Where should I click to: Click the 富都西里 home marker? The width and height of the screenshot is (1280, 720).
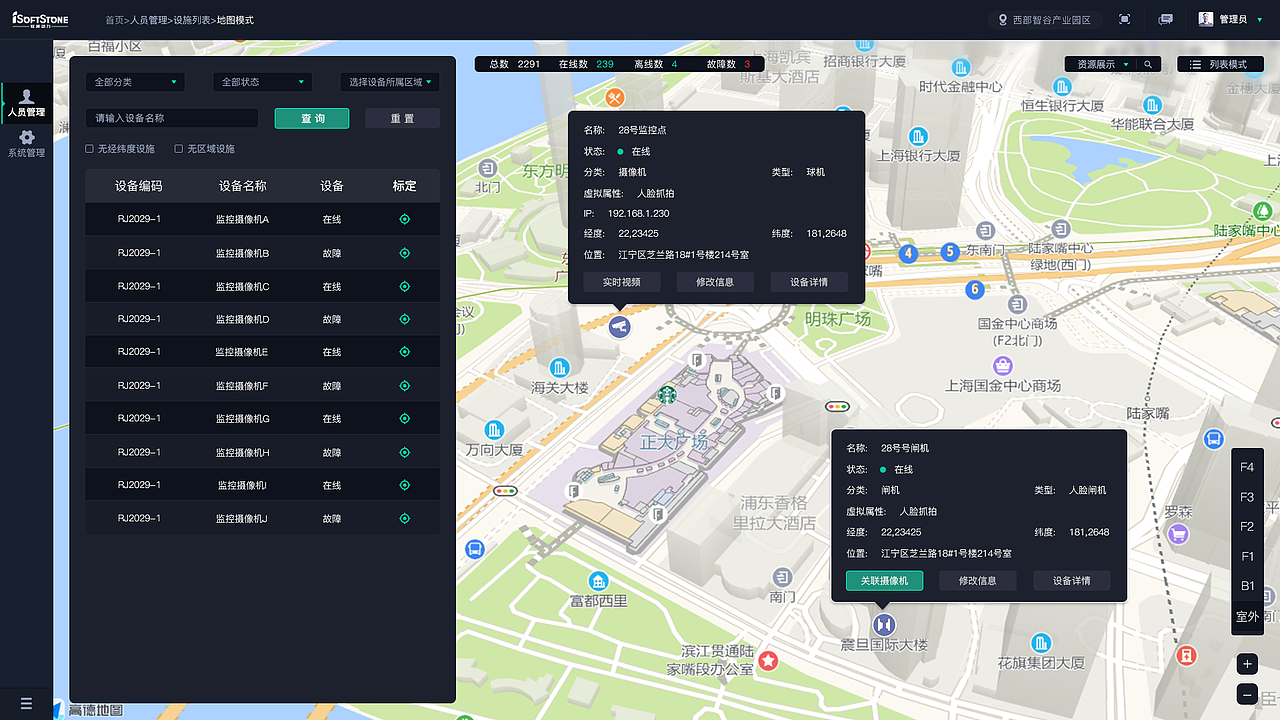point(598,581)
